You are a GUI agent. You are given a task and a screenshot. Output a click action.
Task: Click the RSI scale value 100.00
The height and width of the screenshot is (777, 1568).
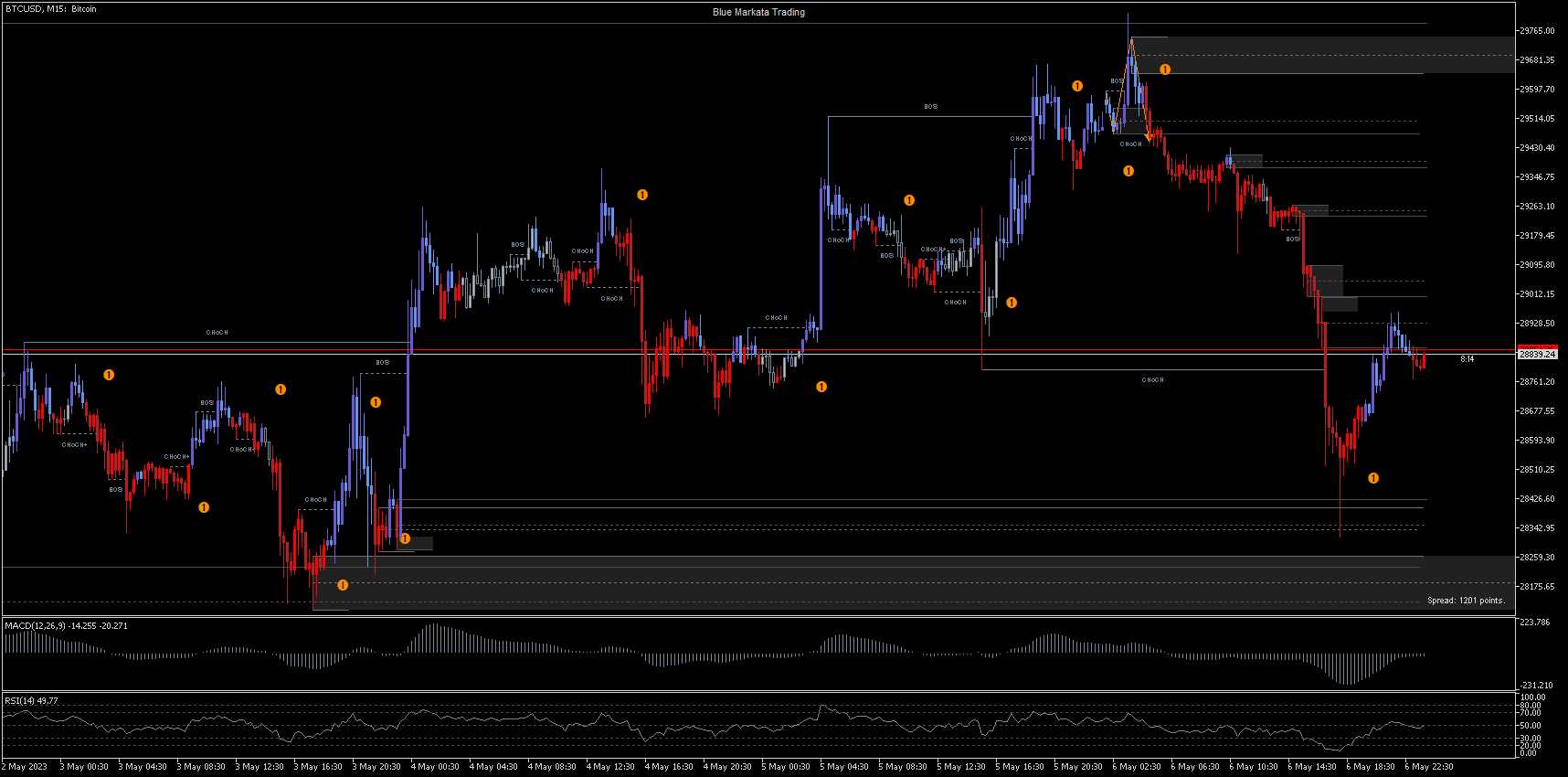[x=1533, y=697]
